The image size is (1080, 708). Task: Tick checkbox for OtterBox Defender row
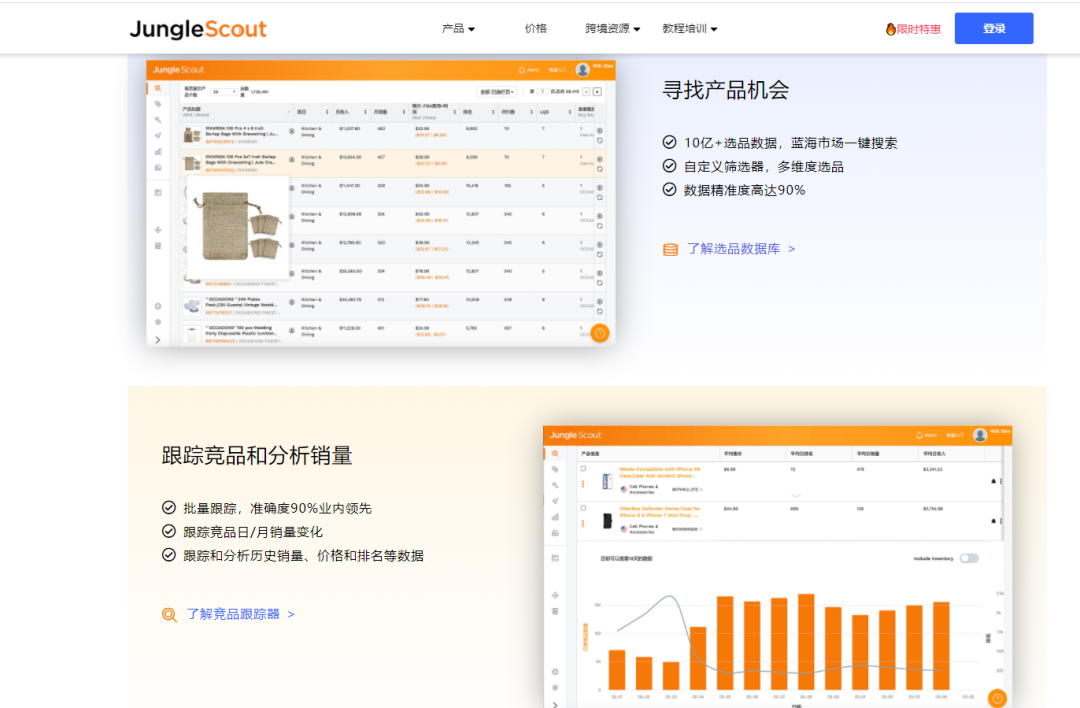583,508
